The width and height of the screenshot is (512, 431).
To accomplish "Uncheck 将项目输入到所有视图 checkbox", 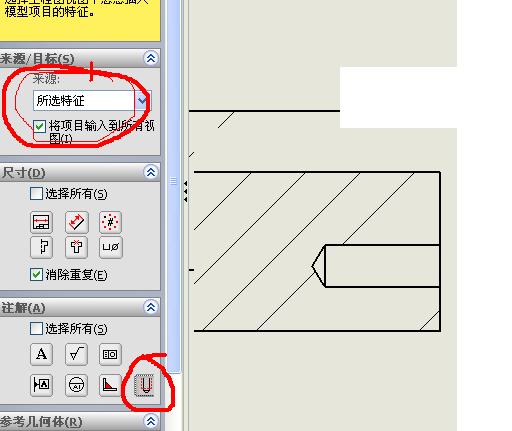I will (40, 126).
